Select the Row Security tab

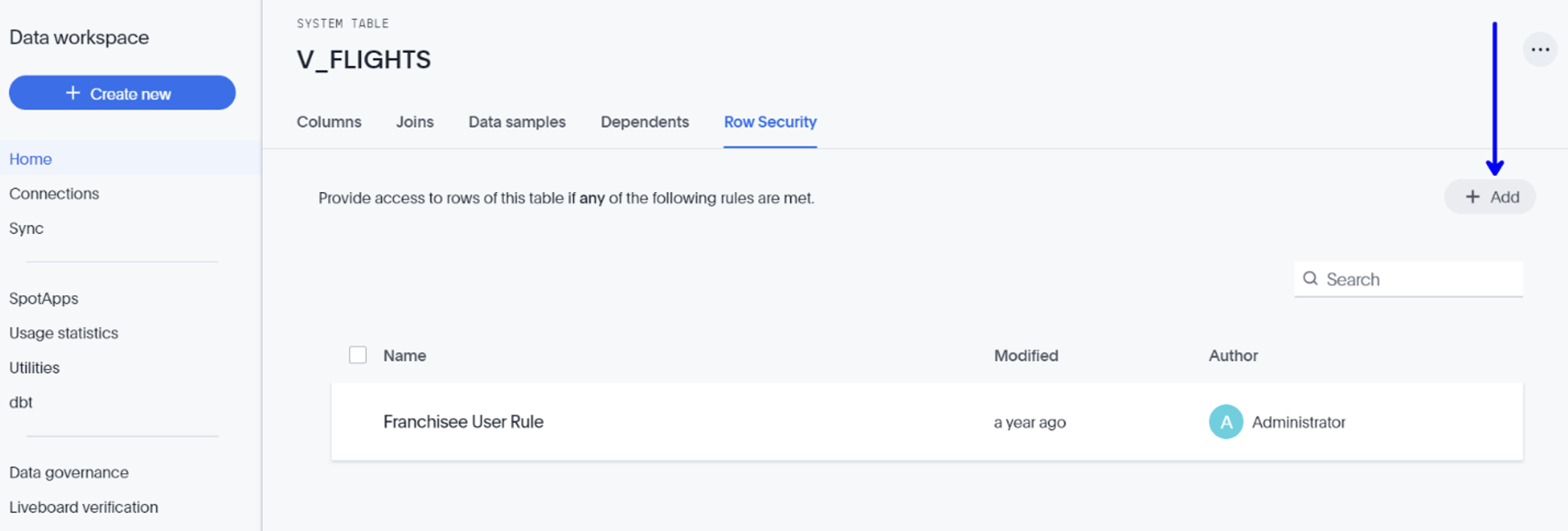[x=770, y=122]
